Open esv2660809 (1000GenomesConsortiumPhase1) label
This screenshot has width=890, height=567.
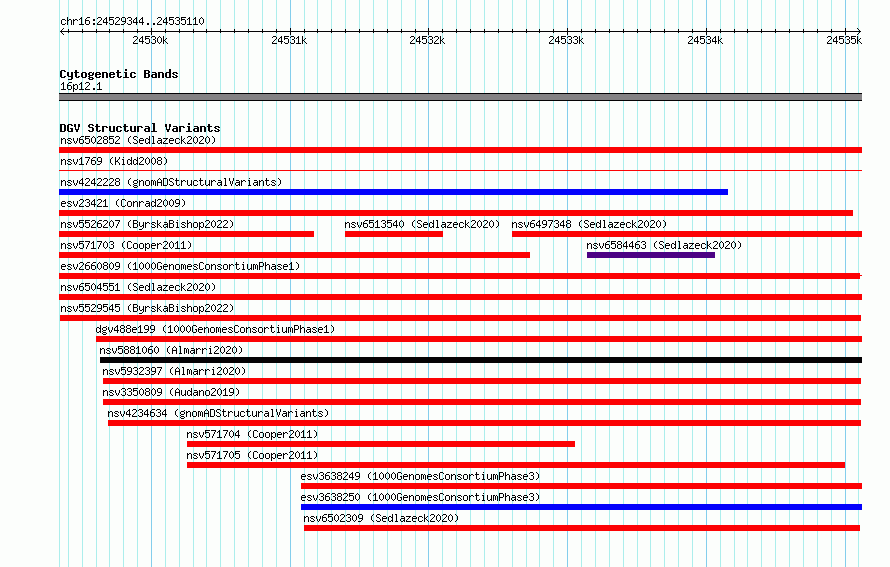[x=180, y=266]
